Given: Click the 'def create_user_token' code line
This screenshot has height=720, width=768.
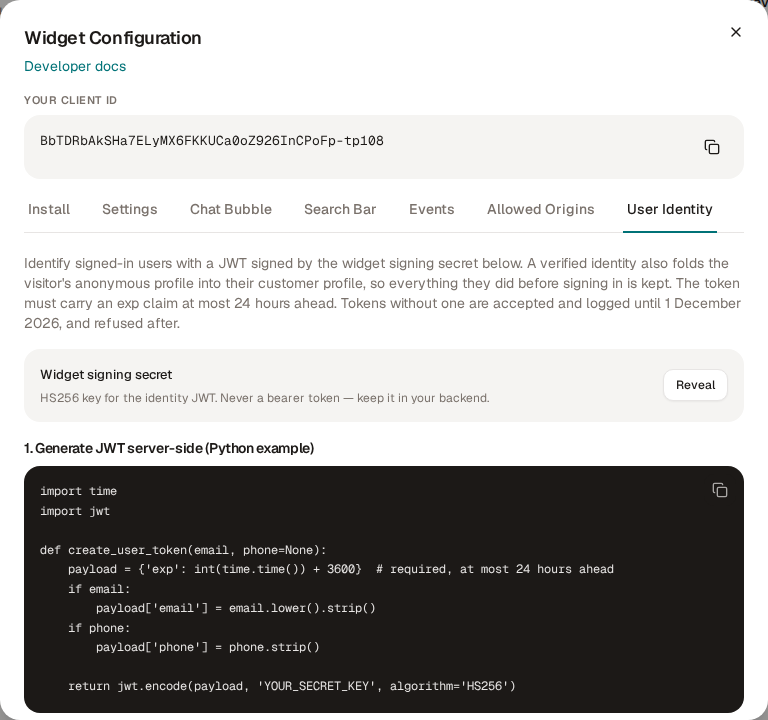Looking at the screenshot, I should pyautogui.click(x=183, y=550).
